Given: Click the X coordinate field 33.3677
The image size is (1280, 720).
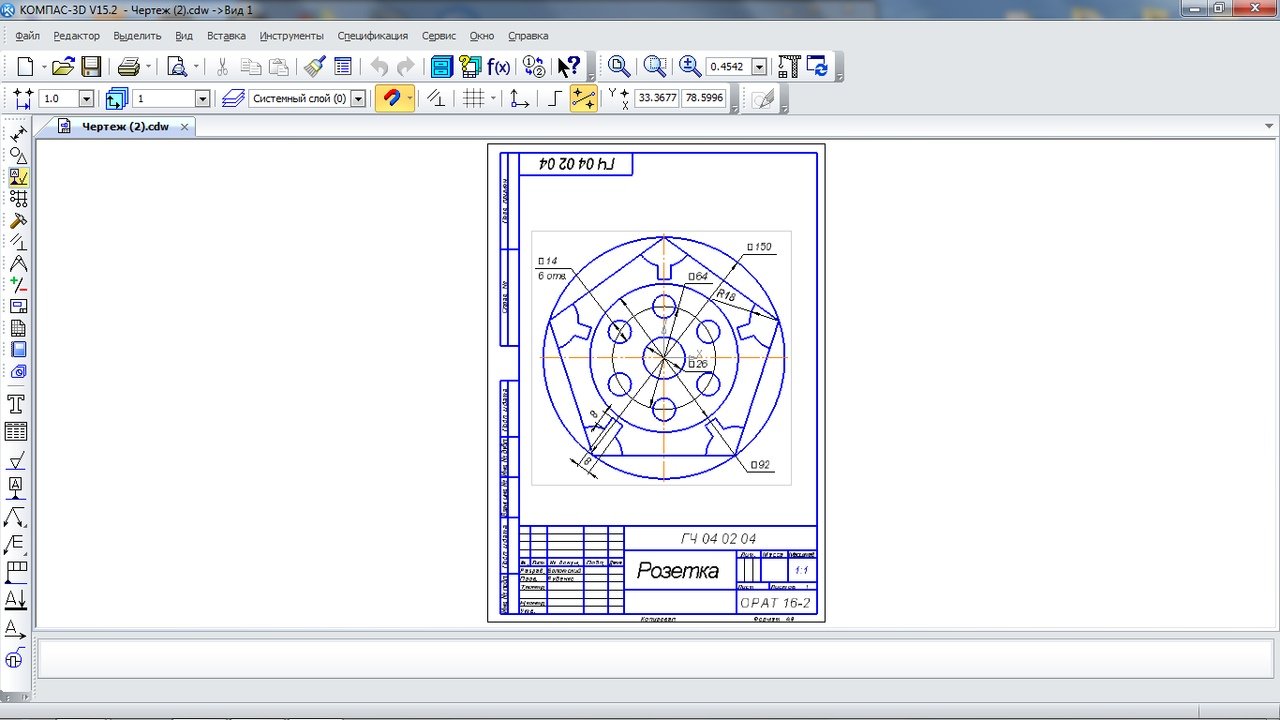Looking at the screenshot, I should (x=657, y=98).
